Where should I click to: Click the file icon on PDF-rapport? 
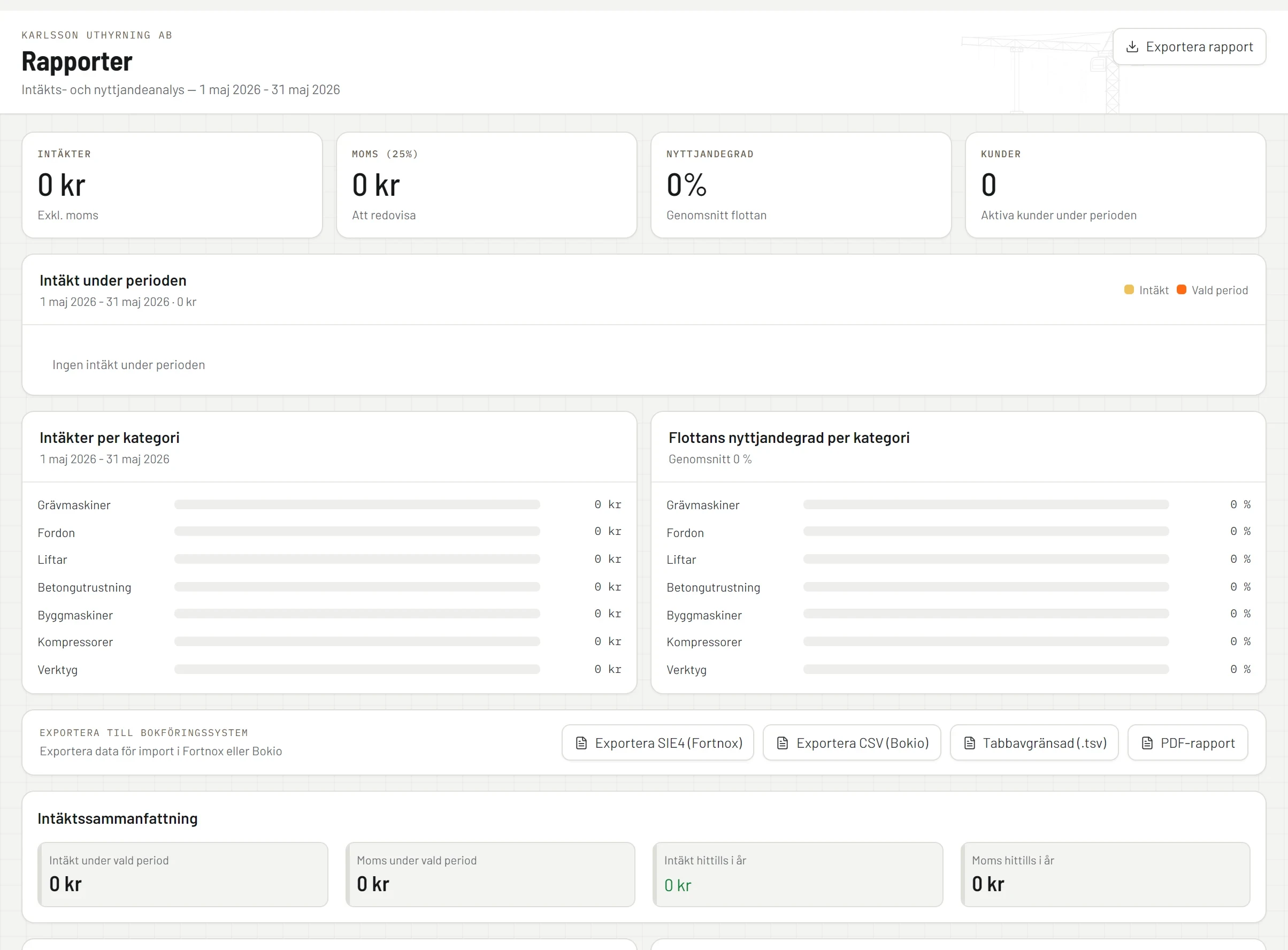point(1147,743)
